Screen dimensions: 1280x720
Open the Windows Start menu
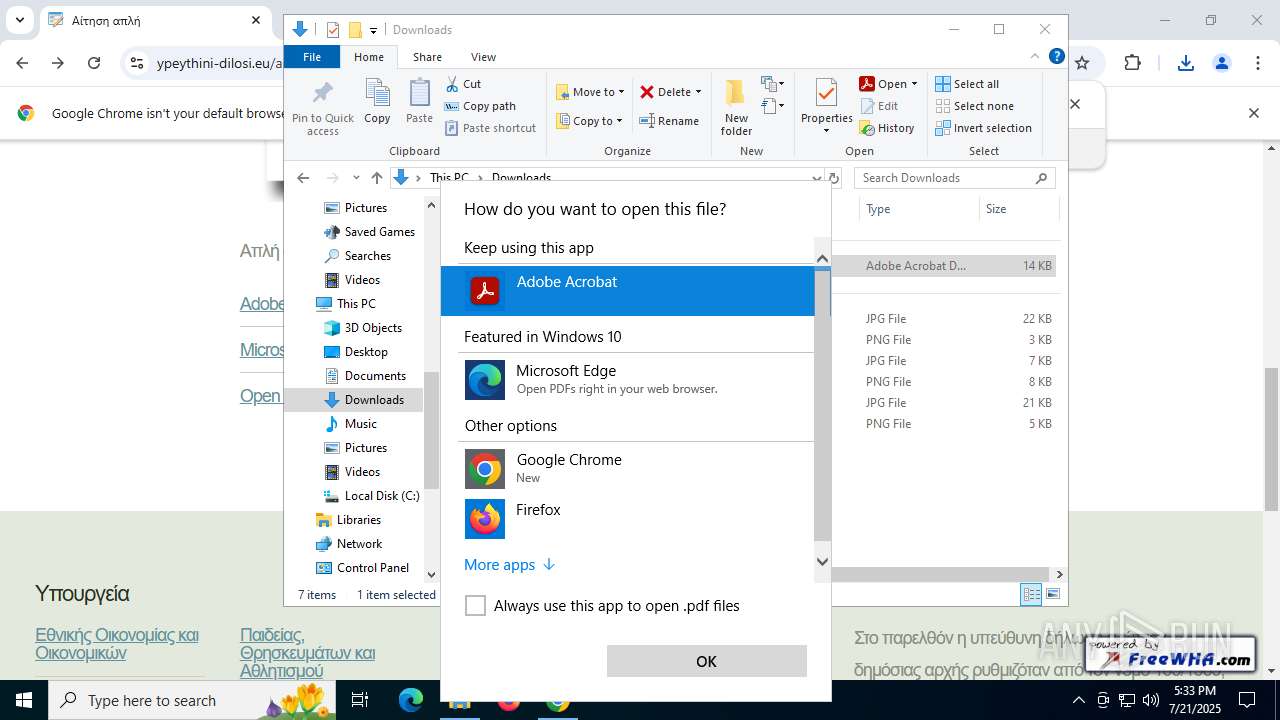click(x=24, y=700)
